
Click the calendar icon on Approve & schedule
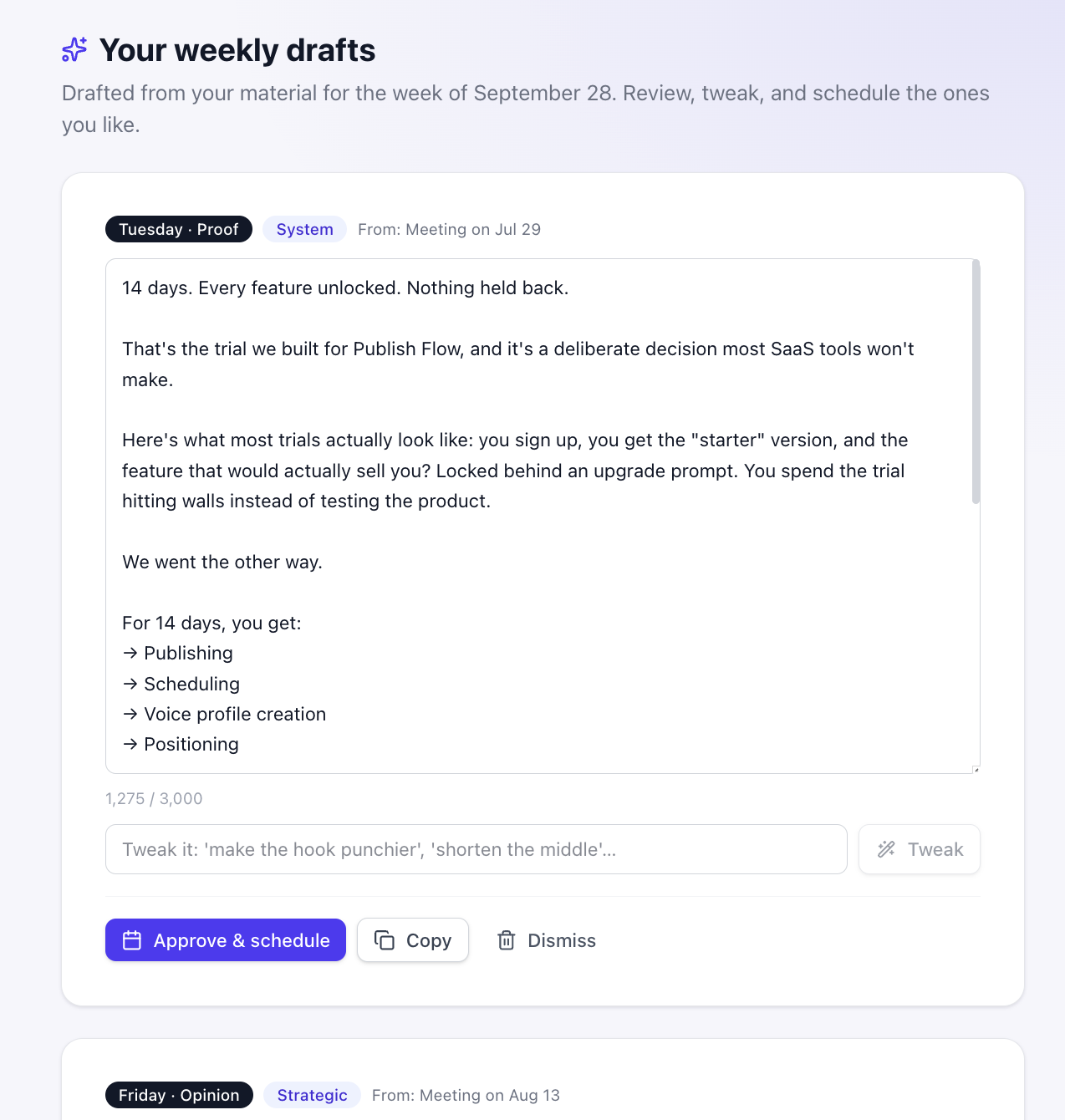click(132, 940)
